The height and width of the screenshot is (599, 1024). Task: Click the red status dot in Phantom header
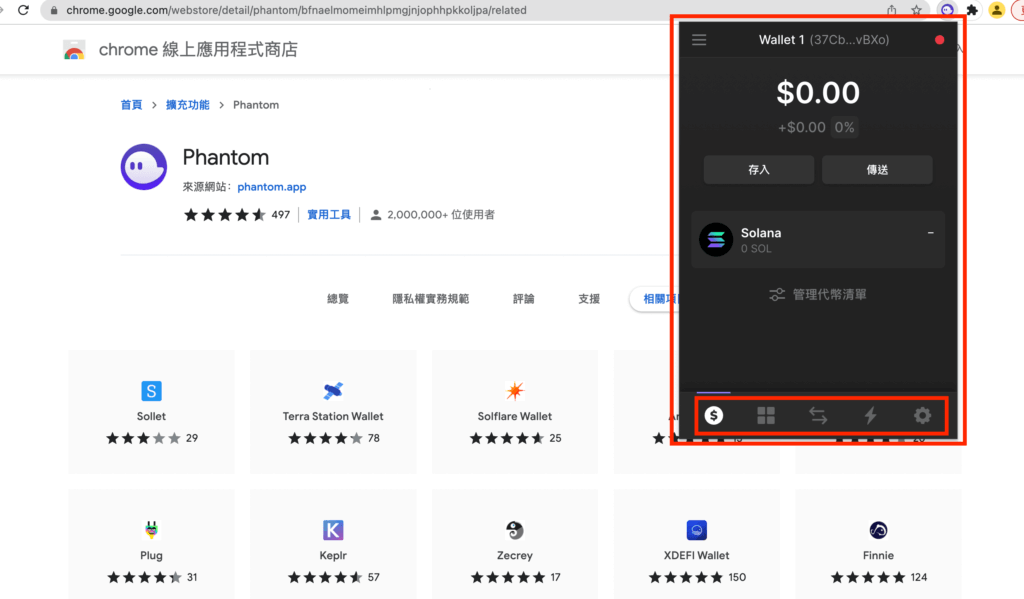click(x=938, y=39)
